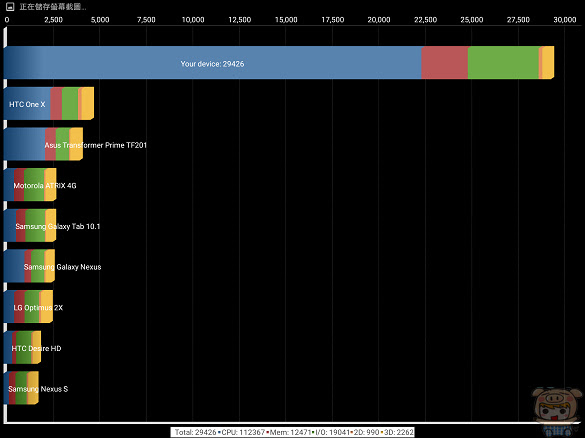Click the 15,000 axis tick label
This screenshot has width=585, height=438.
286,20
